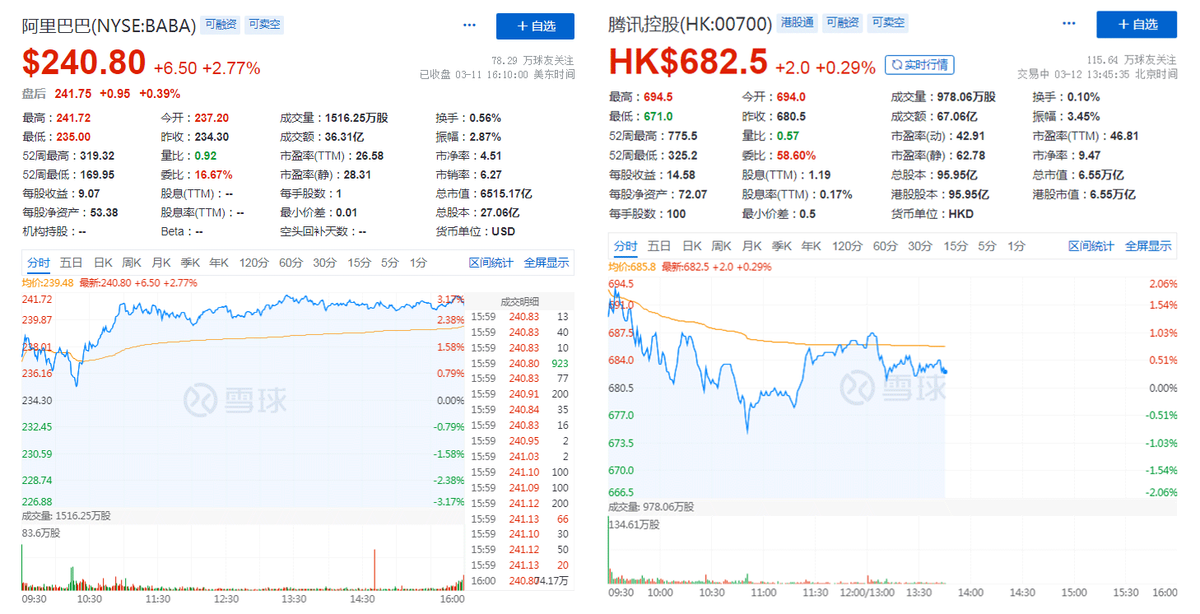Click the trade row with volume 923
1200x614 pixels.
[x=520, y=363]
